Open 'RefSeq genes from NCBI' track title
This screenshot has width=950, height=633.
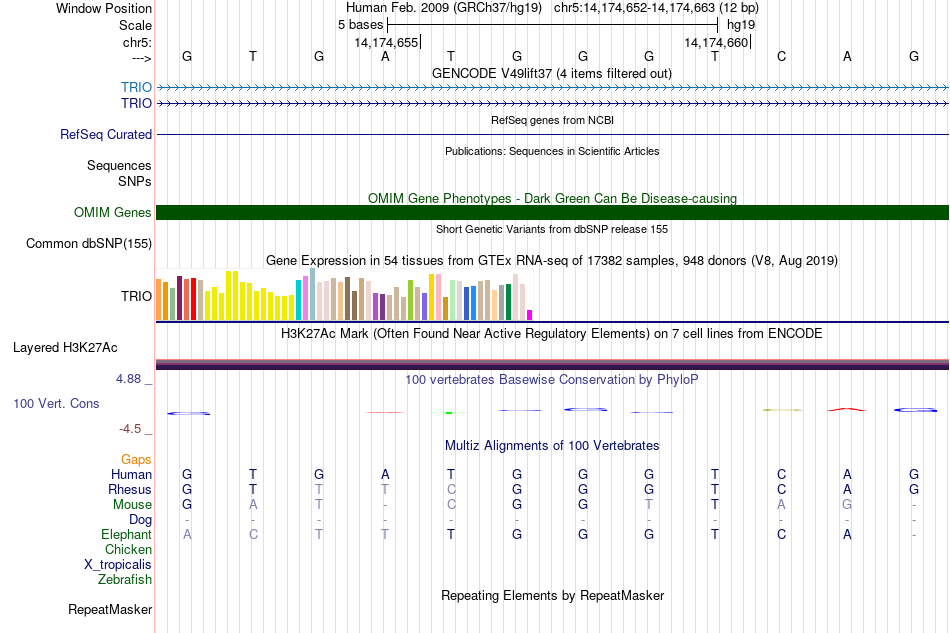[x=552, y=120]
